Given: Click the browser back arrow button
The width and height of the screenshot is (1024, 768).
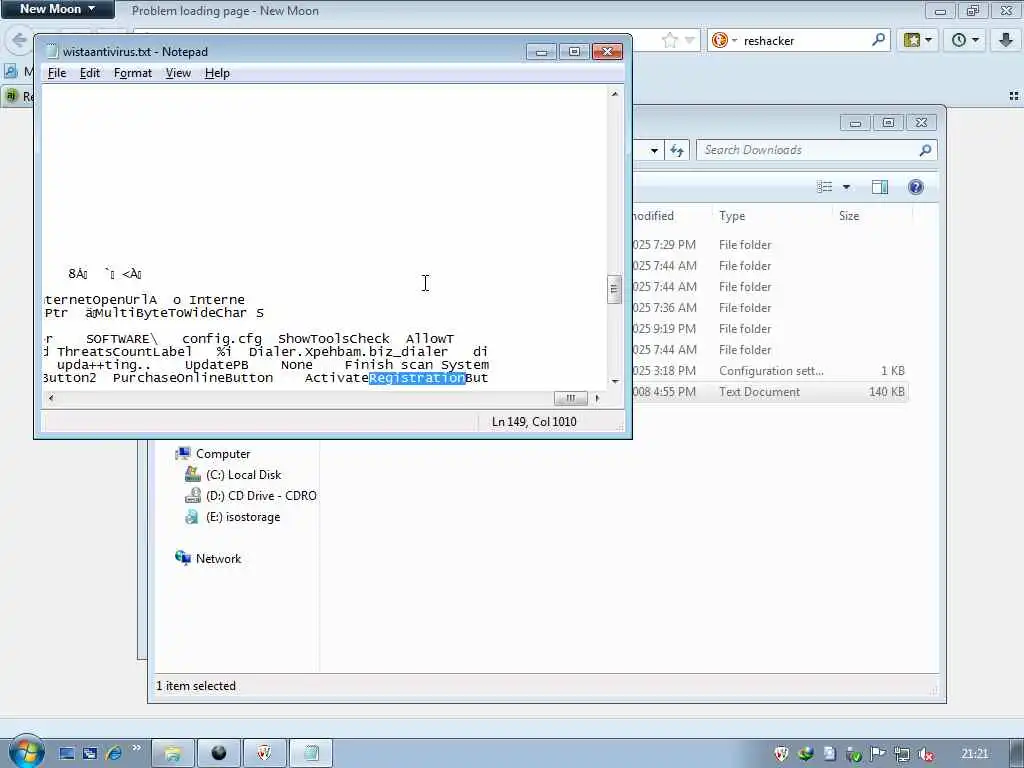Looking at the screenshot, I should [19, 40].
